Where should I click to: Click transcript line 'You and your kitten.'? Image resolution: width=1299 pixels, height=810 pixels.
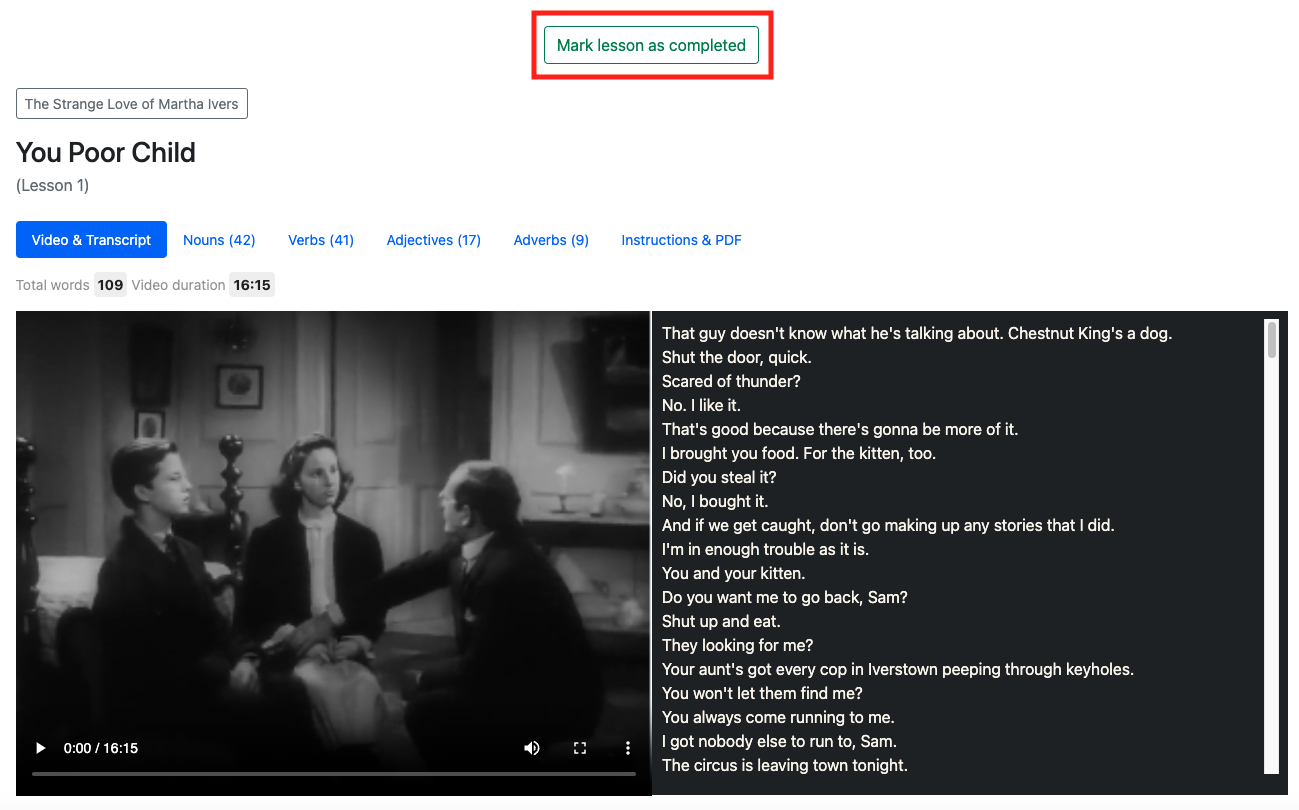pos(733,574)
